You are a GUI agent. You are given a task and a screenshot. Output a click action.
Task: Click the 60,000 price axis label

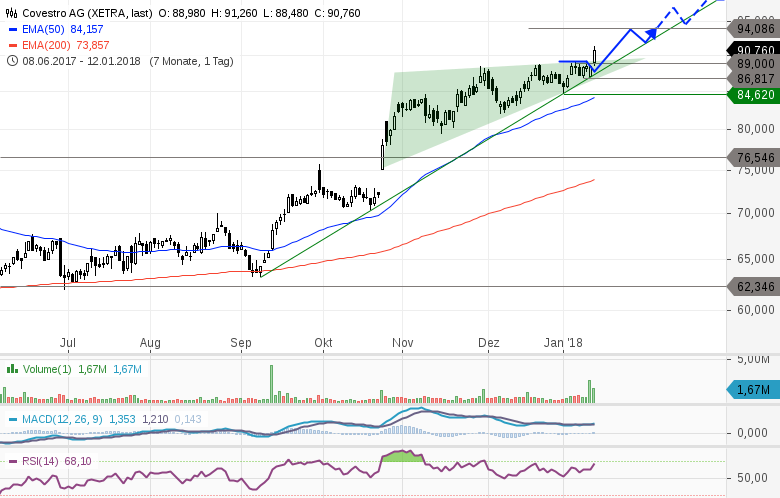[756, 309]
